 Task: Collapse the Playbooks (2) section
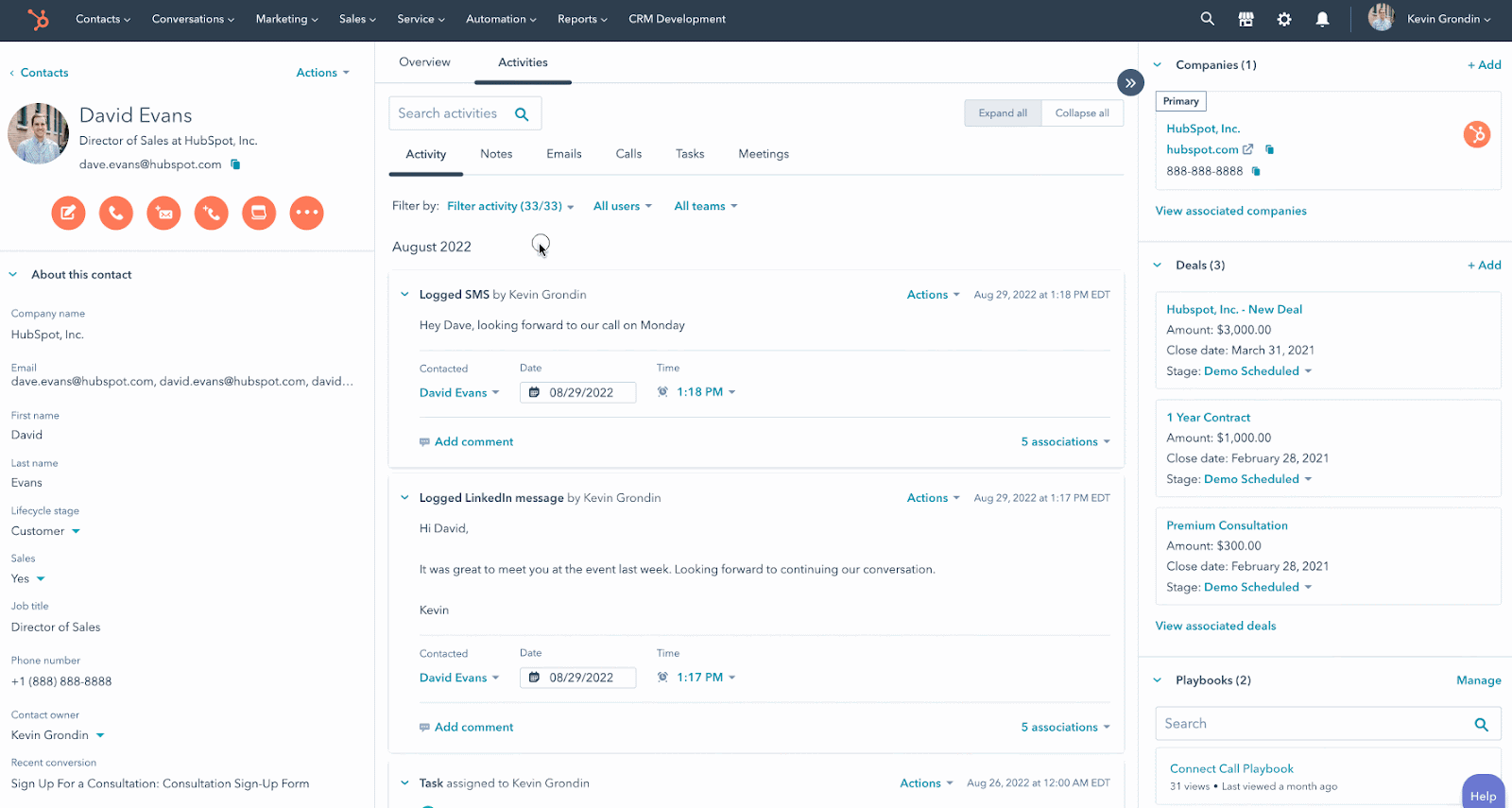1158,680
